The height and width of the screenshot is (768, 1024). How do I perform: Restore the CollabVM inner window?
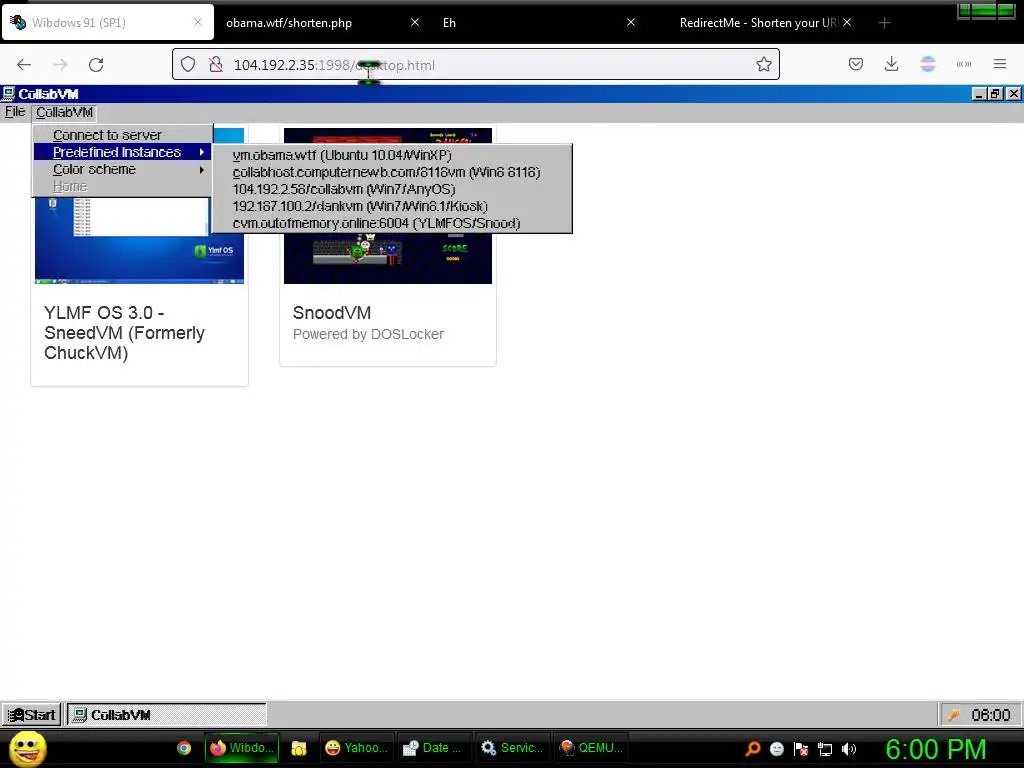[995, 94]
